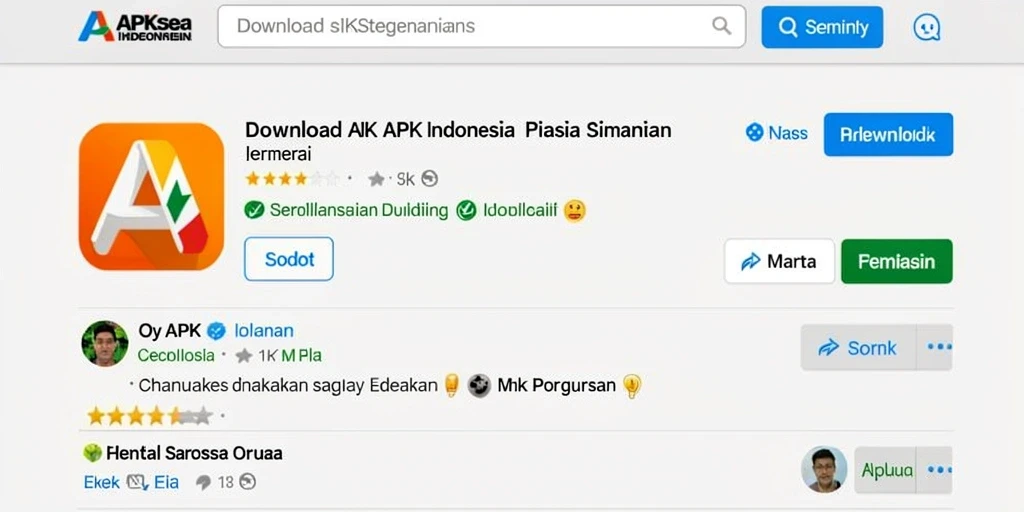Click the gray star beside 3k
This screenshot has height=512, width=1024.
(376, 179)
